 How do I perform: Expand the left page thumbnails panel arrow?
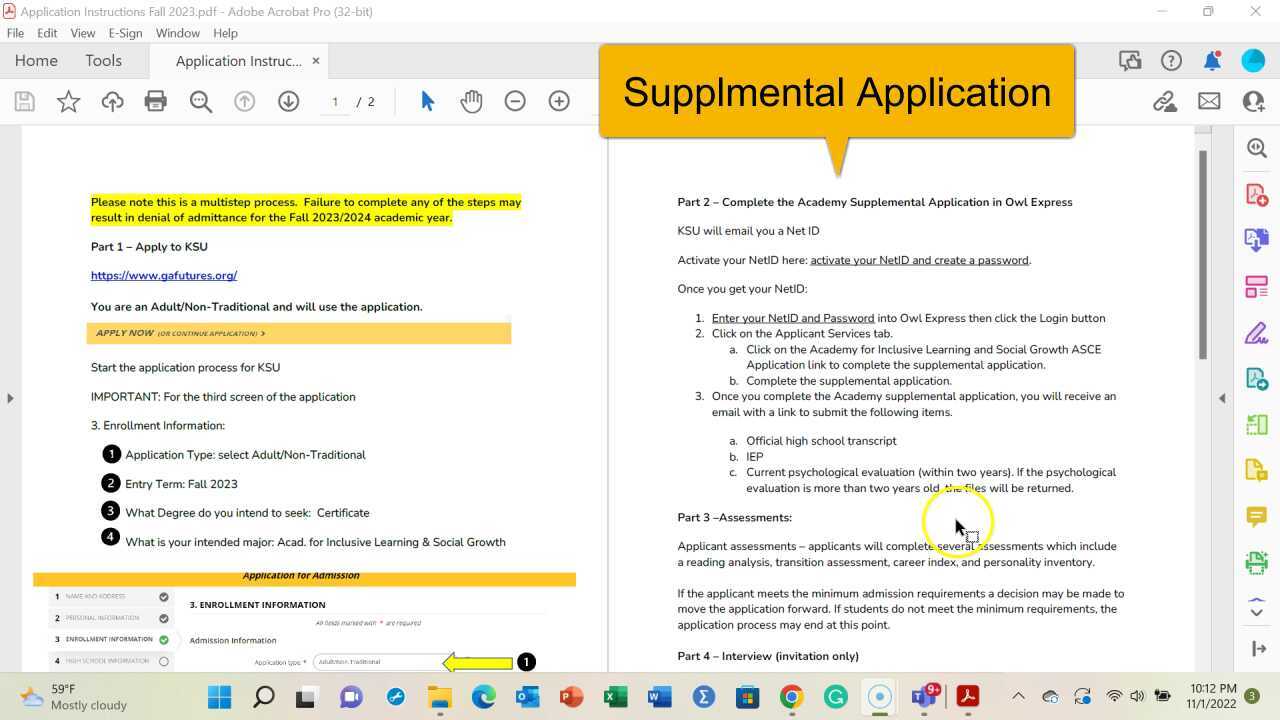coord(10,397)
